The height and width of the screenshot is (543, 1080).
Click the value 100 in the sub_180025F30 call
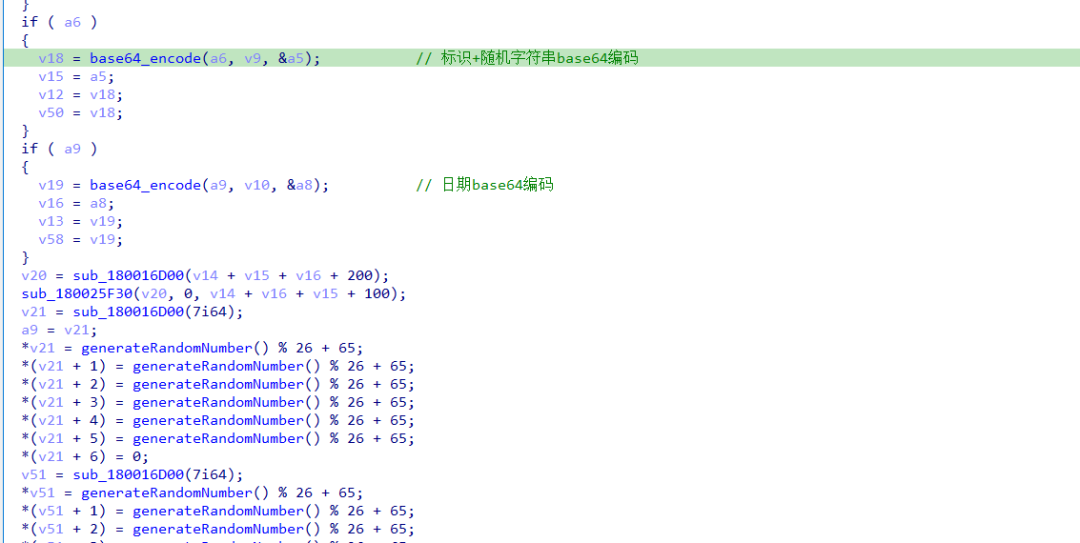(377, 294)
